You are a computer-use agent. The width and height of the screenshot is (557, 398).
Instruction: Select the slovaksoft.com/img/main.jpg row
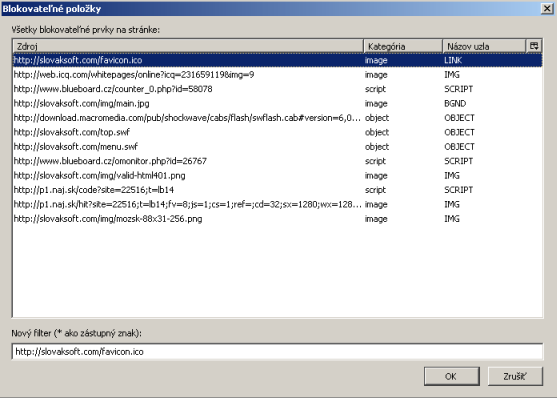277,103
